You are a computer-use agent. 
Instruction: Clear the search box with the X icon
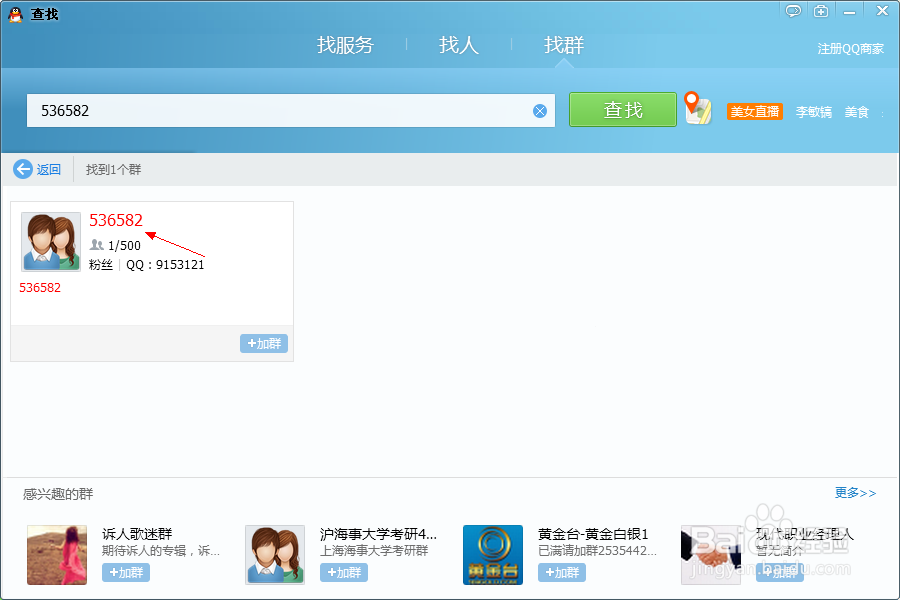(x=540, y=111)
